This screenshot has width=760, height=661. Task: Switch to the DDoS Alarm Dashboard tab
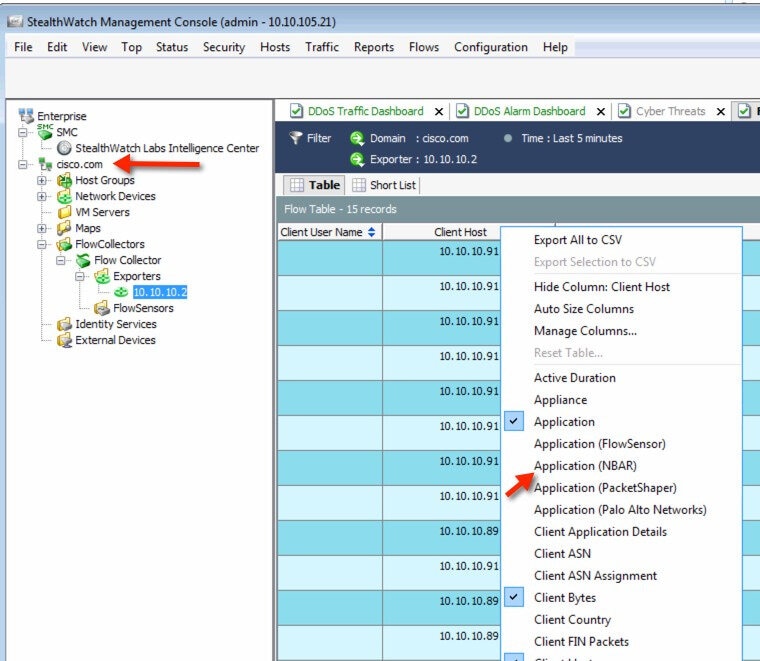(x=530, y=111)
